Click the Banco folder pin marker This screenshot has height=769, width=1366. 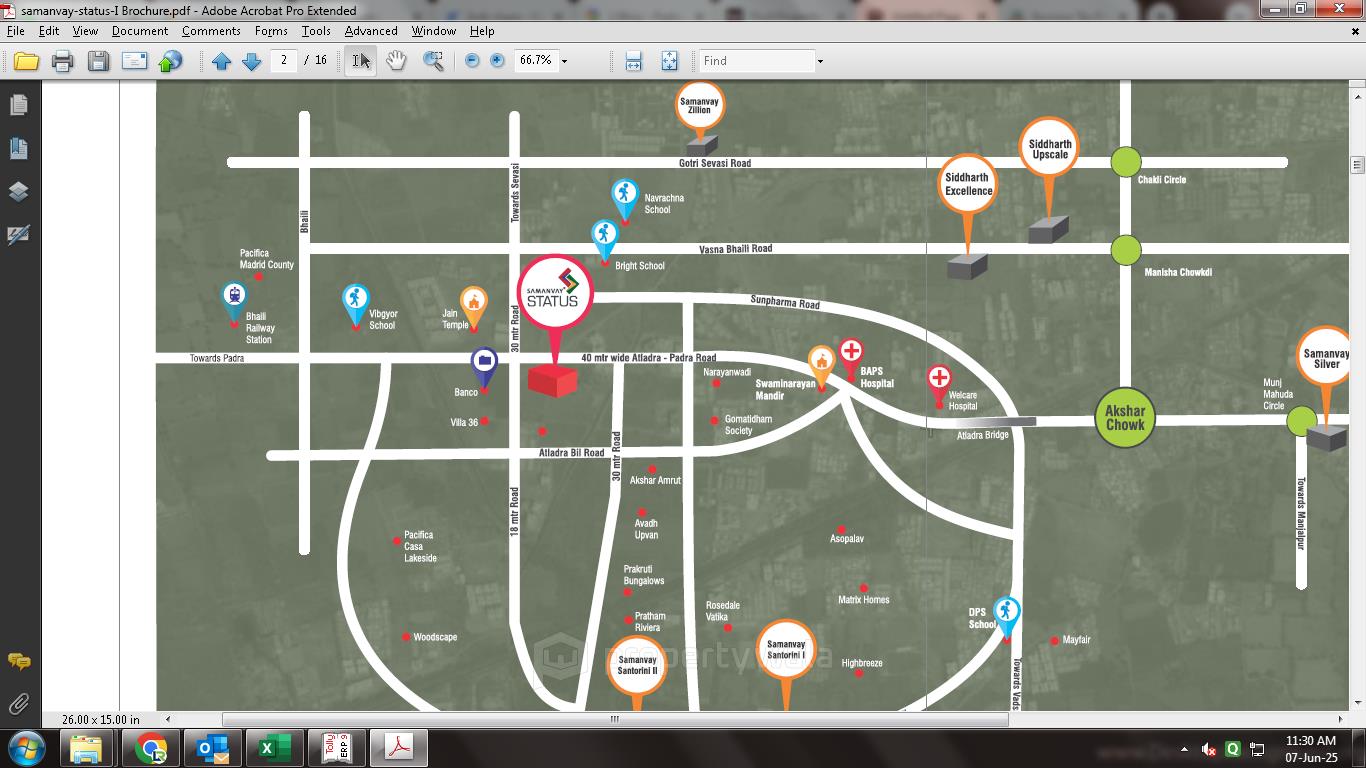[484, 362]
